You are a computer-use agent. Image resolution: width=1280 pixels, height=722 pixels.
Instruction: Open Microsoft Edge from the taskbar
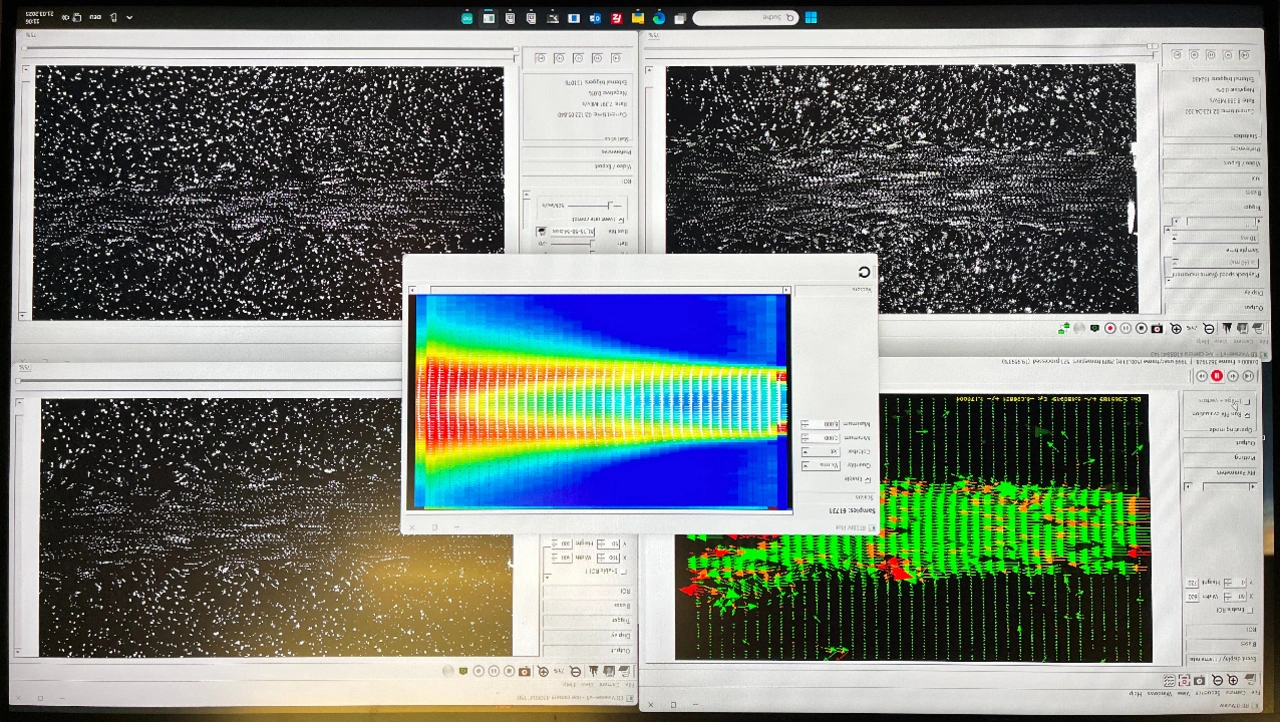[x=659, y=18]
